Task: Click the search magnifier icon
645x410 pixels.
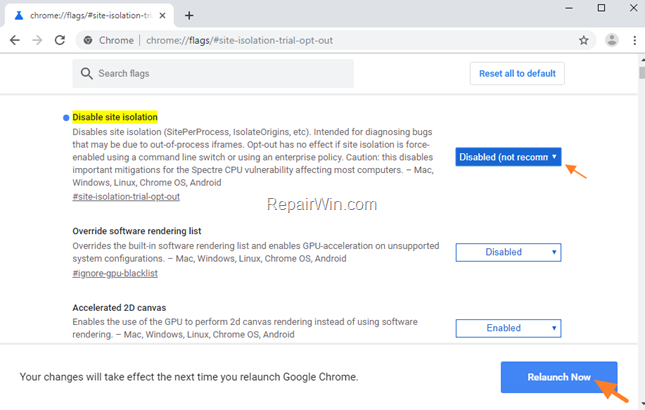Action: coord(86,74)
